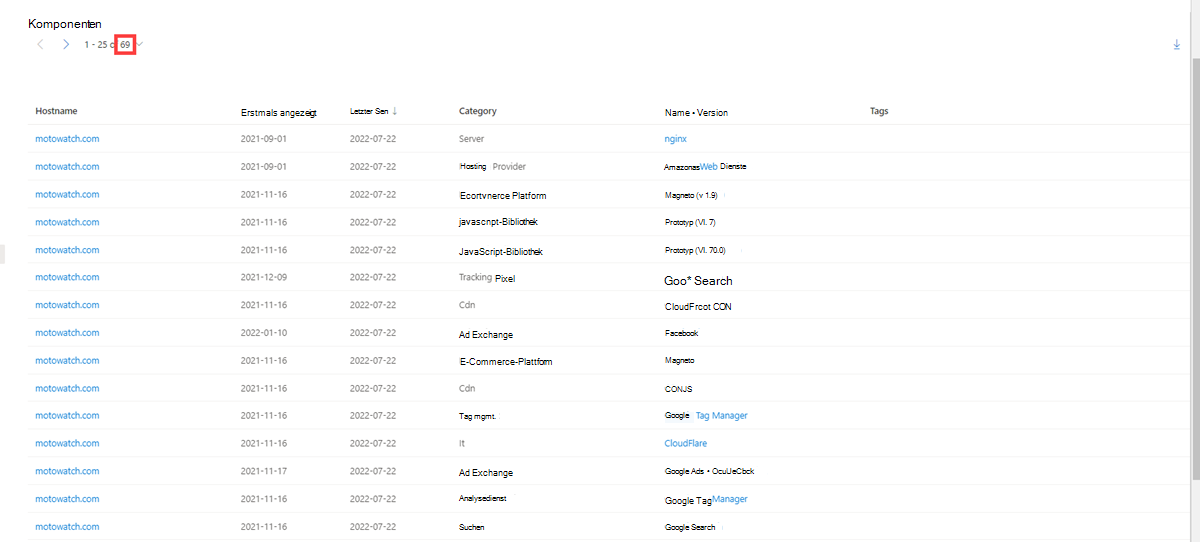Image resolution: width=1200 pixels, height=542 pixels.
Task: Toggle sort arrow on Letzter Sen column
Action: click(x=394, y=111)
